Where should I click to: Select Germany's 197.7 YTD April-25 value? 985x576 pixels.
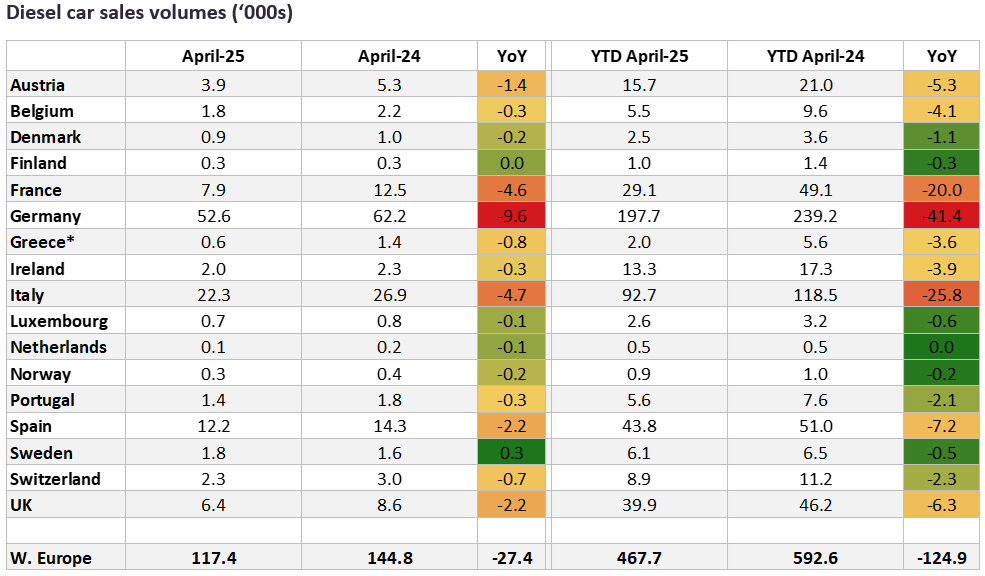(639, 216)
